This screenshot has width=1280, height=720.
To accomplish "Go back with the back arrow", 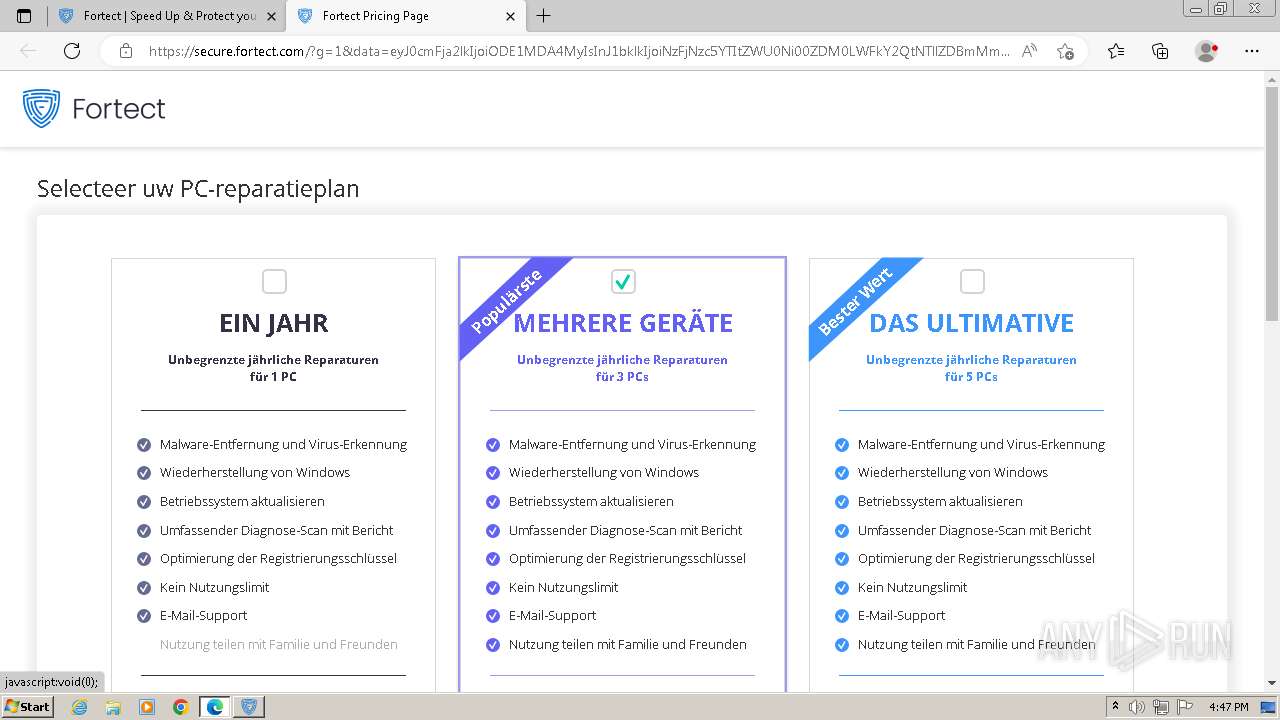I will (28, 51).
